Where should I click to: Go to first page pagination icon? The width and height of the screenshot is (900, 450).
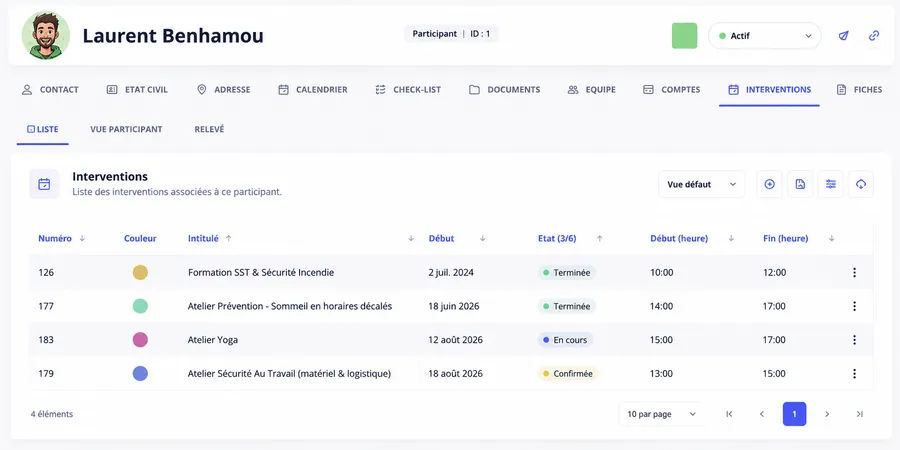[729, 414]
